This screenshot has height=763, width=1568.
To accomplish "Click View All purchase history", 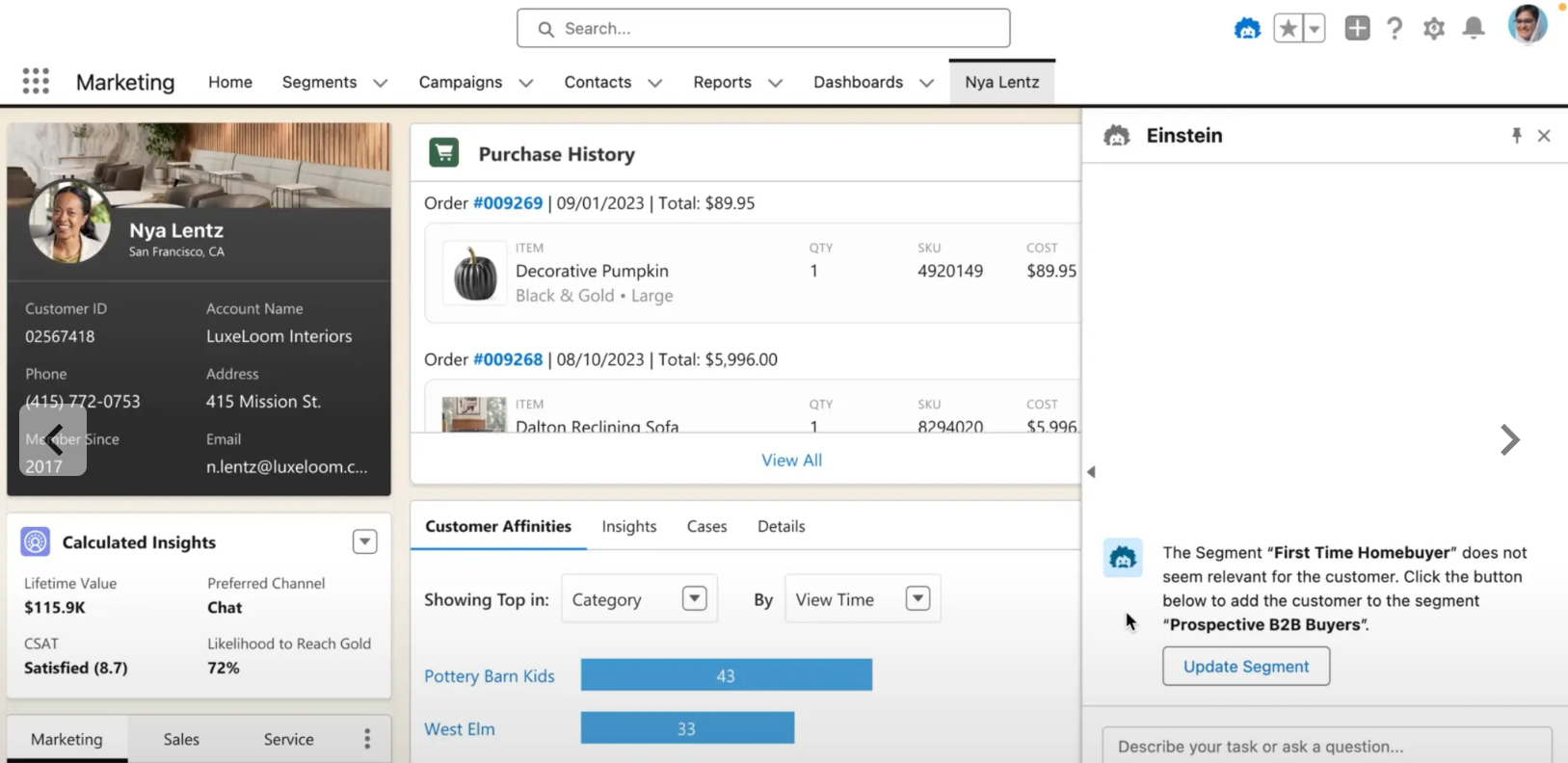I will (x=792, y=460).
